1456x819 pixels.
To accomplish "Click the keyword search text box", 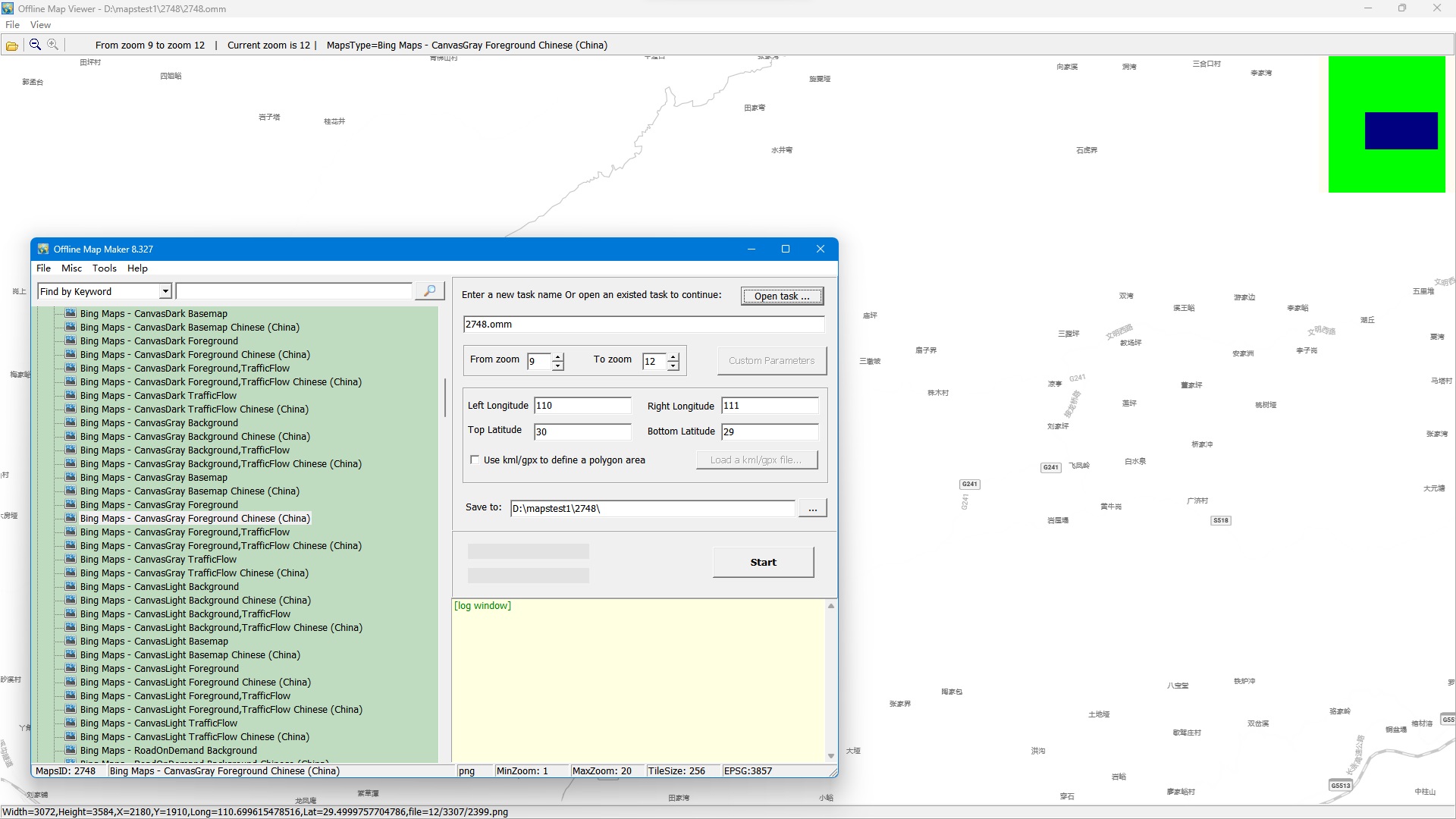I will (x=294, y=291).
